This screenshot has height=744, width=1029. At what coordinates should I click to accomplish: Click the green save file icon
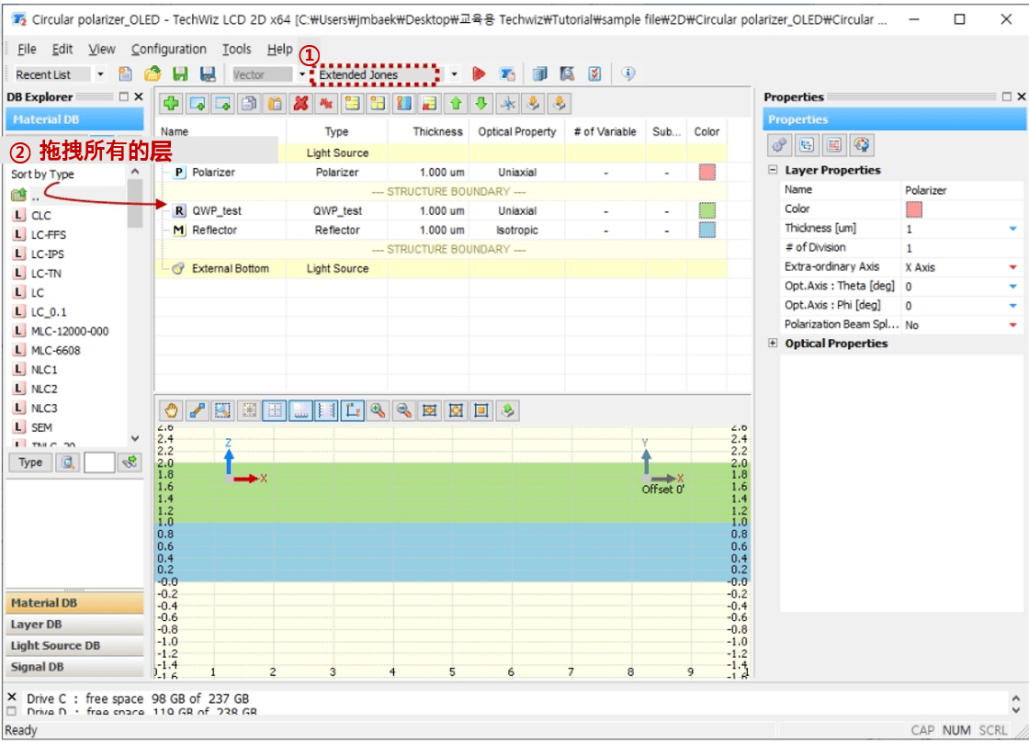180,74
